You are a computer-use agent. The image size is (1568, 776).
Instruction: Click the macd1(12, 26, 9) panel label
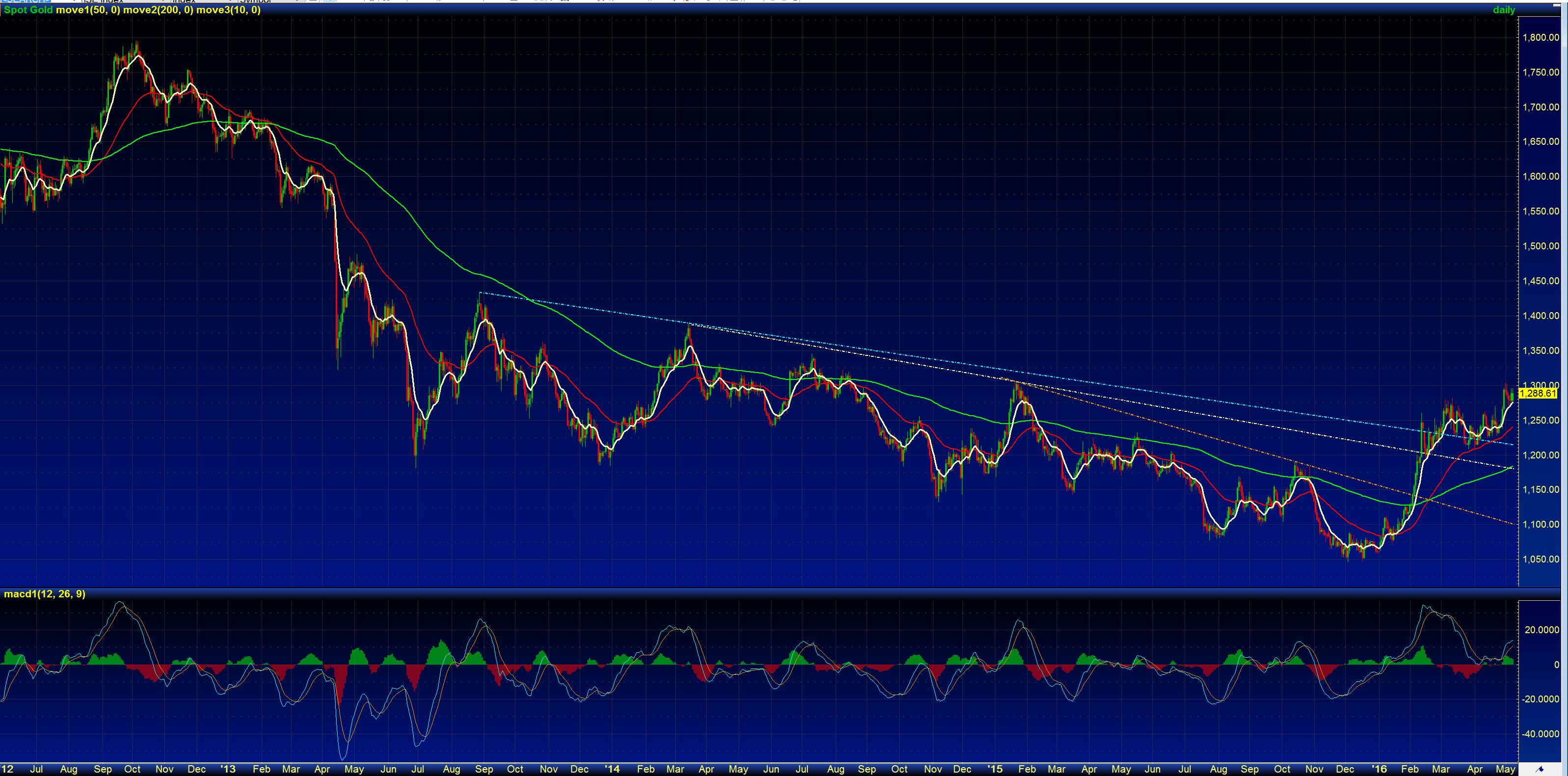45,594
